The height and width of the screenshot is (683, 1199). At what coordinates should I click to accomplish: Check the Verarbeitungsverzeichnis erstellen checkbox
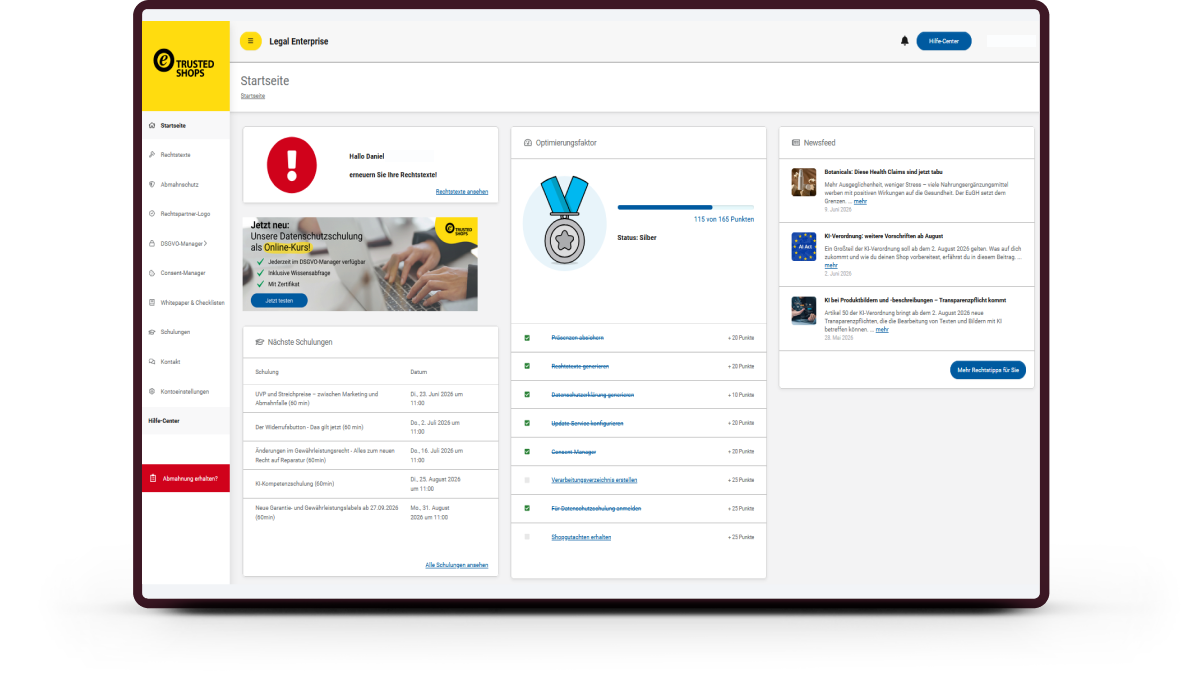[527, 480]
